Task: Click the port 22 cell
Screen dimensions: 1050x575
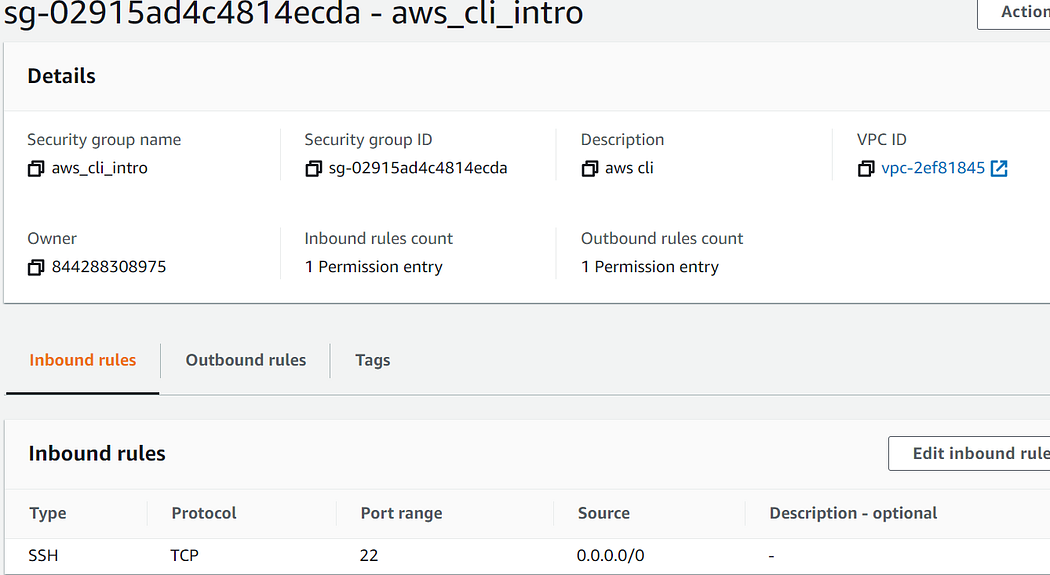Action: tap(369, 555)
